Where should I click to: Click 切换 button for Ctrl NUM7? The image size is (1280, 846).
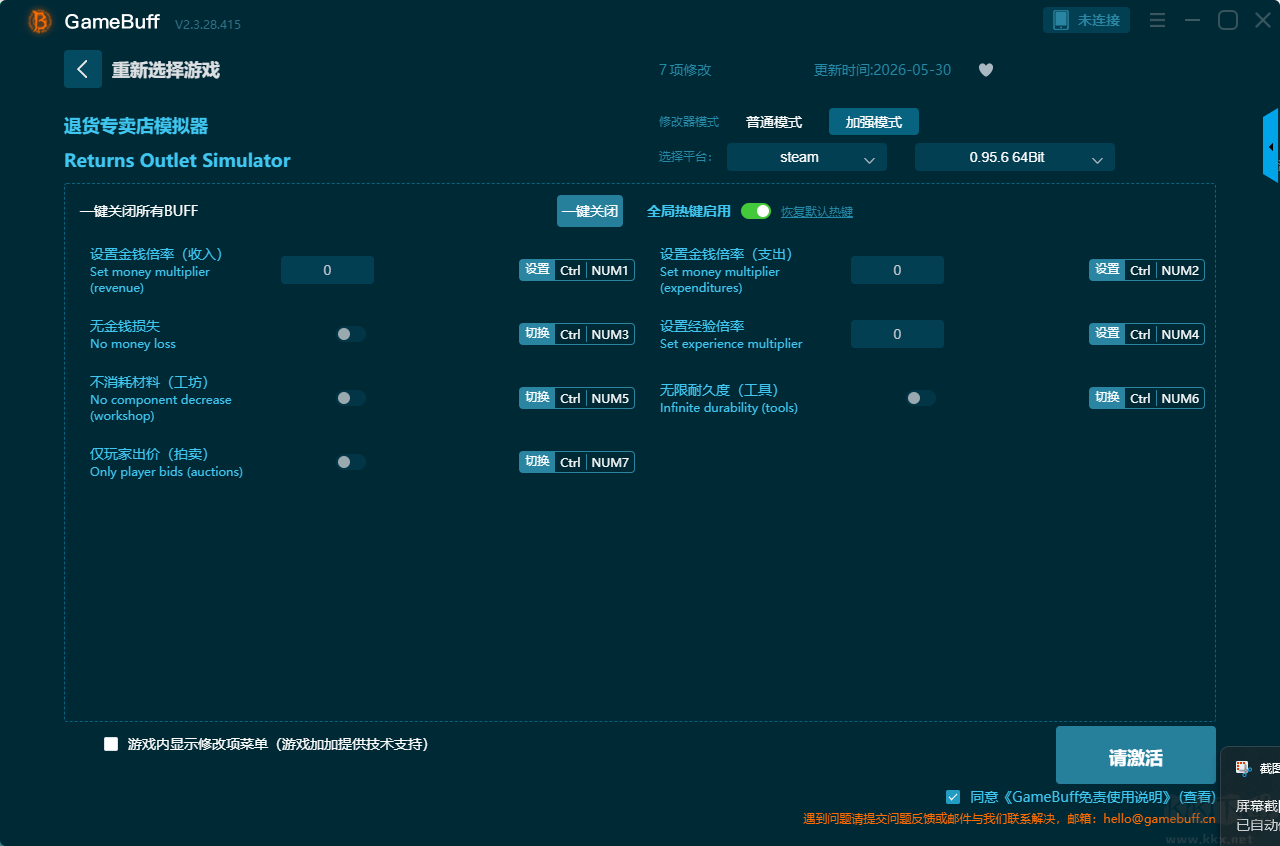537,462
